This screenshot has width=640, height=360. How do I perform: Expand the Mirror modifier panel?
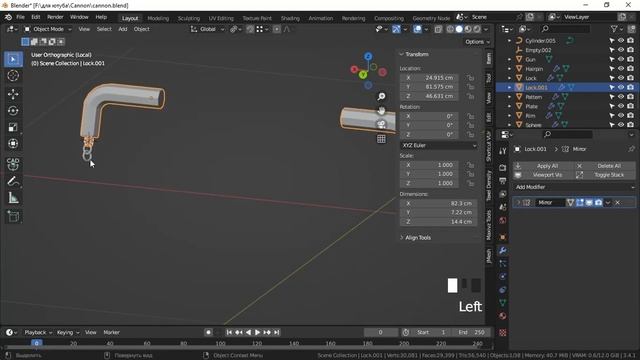pos(518,202)
